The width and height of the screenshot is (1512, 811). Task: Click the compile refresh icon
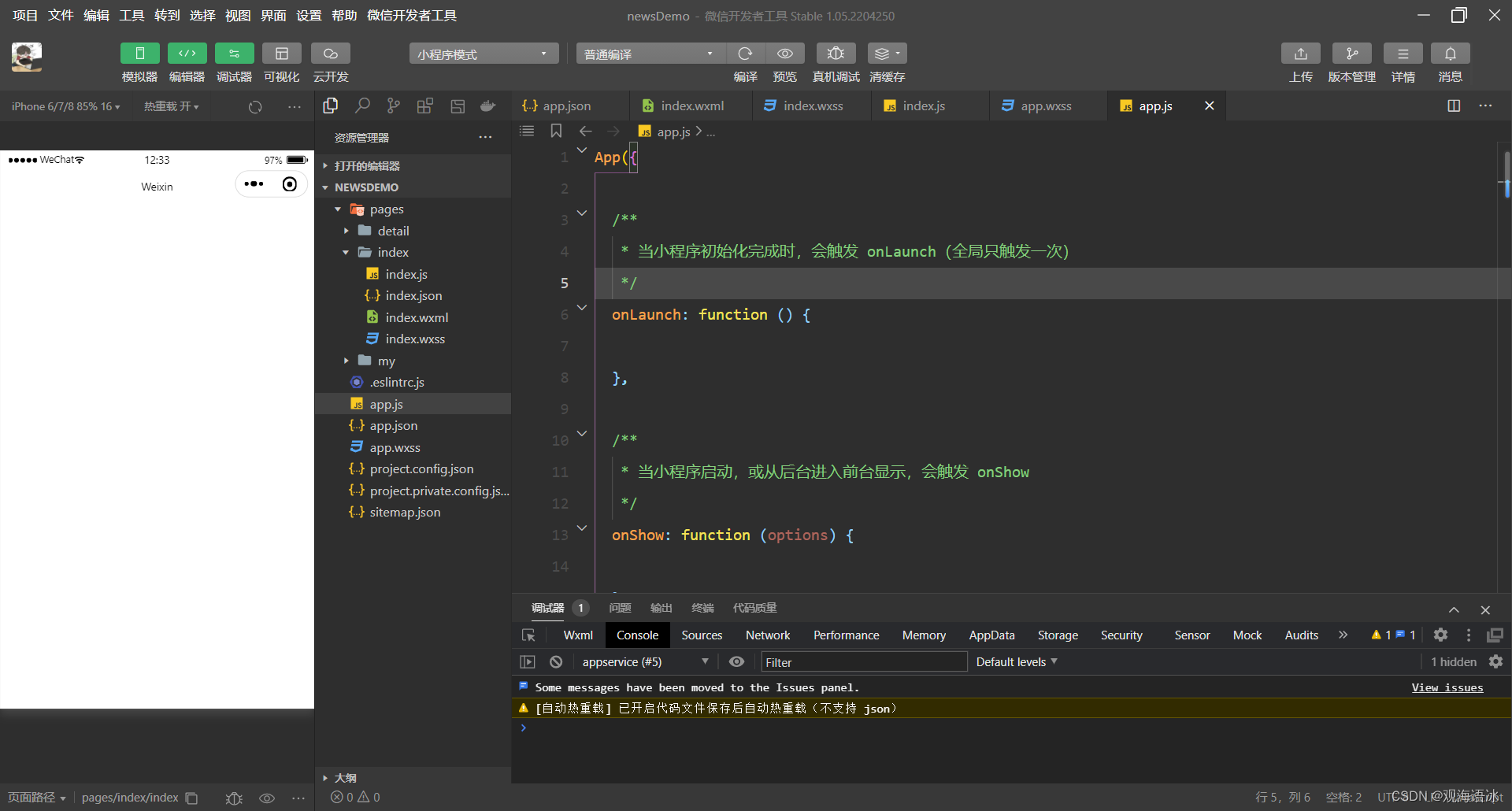(x=745, y=54)
